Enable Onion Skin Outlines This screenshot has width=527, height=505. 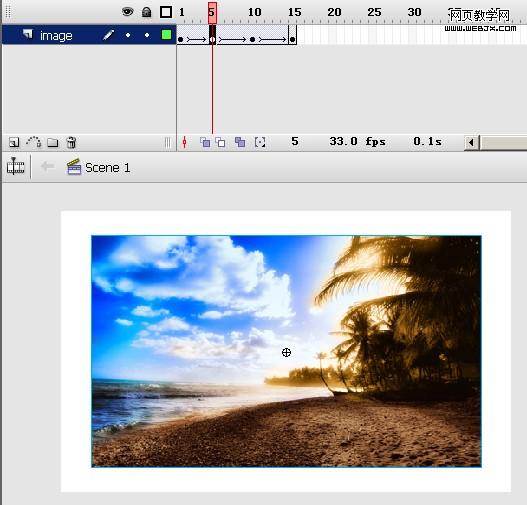click(220, 142)
